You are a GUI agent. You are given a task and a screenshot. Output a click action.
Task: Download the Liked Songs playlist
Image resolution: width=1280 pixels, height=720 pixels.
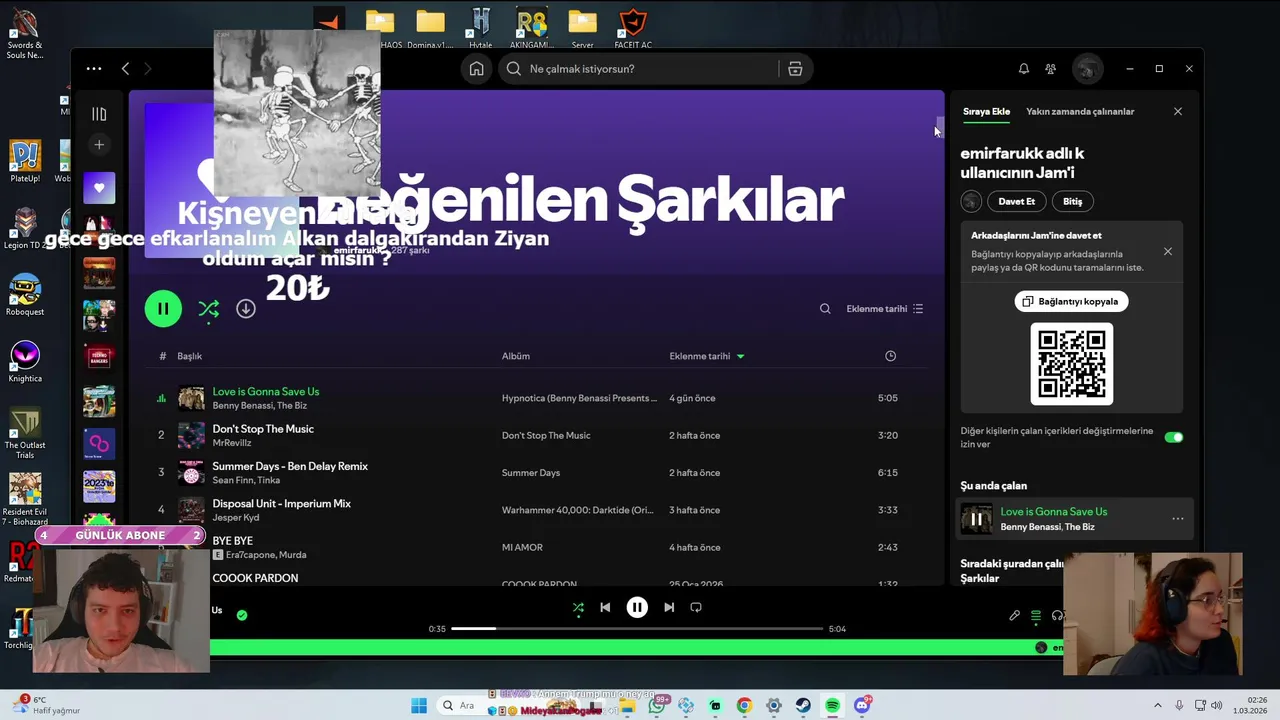[246, 309]
